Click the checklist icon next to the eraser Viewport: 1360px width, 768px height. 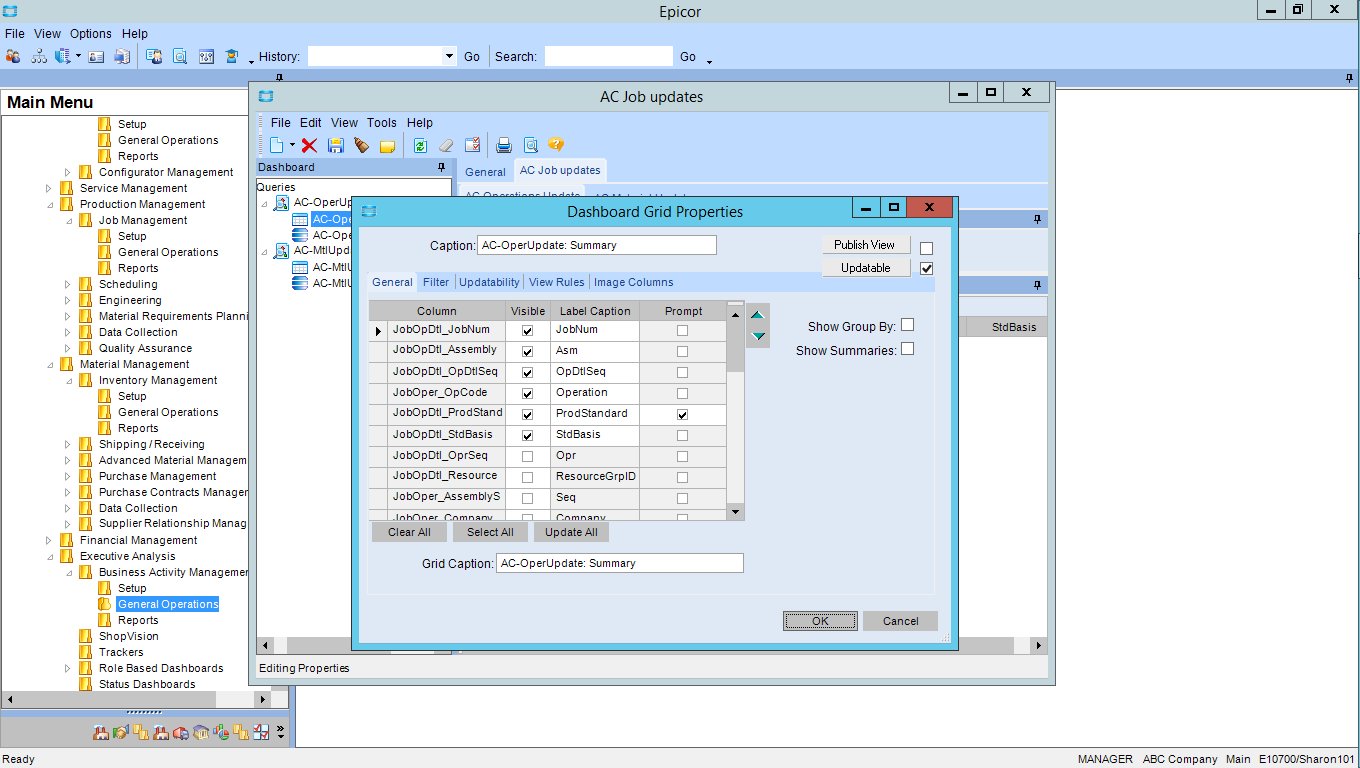472,145
